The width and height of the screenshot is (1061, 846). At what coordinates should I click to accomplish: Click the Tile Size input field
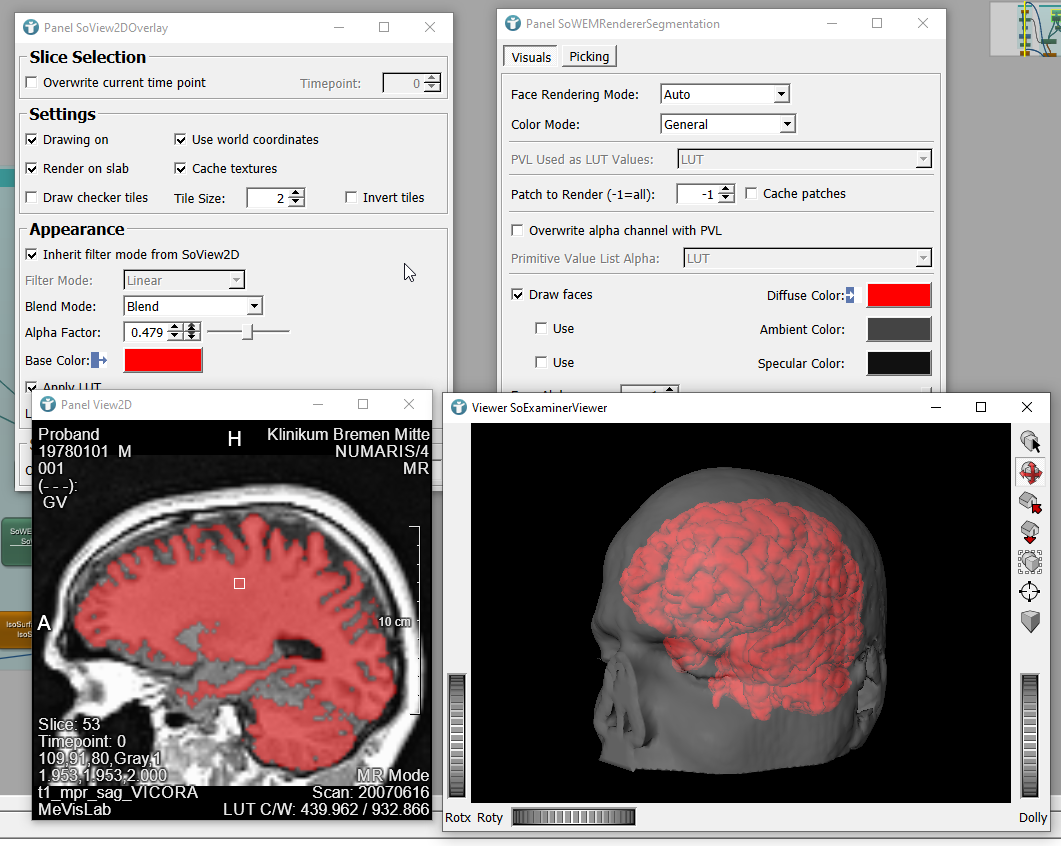coord(266,198)
